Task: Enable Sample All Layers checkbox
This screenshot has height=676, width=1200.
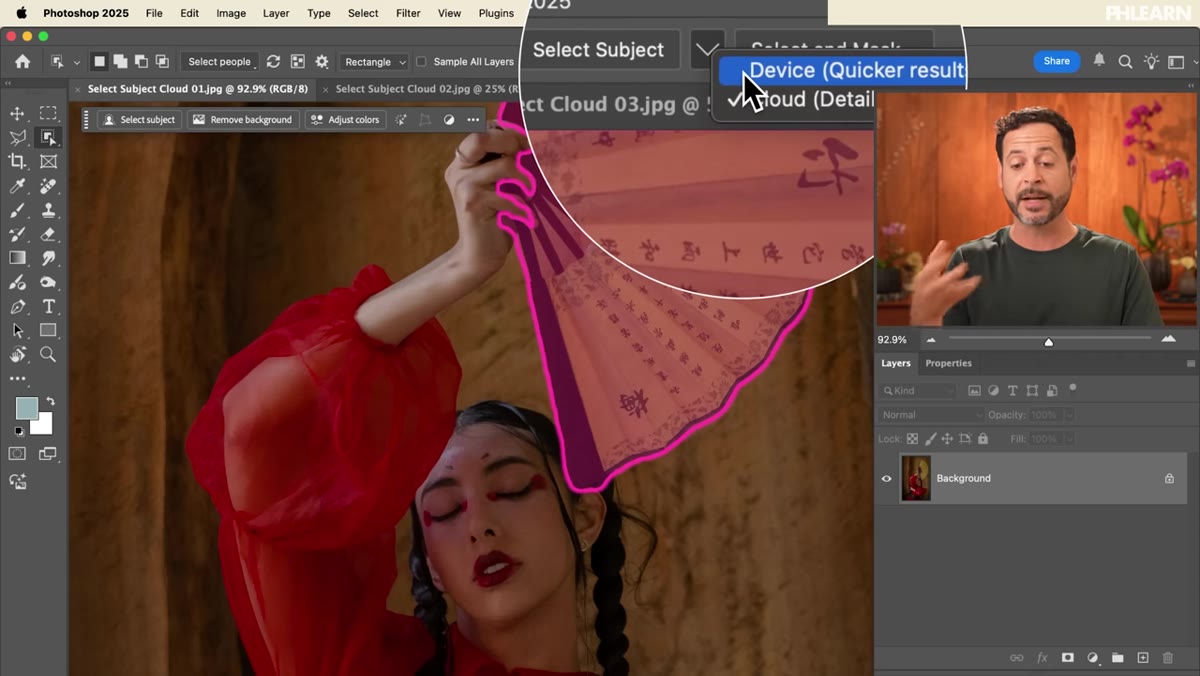Action: click(x=421, y=61)
